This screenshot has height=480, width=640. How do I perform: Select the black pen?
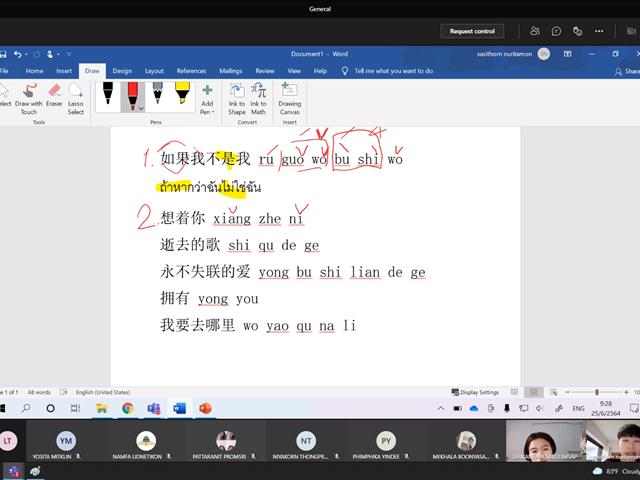[x=108, y=96]
